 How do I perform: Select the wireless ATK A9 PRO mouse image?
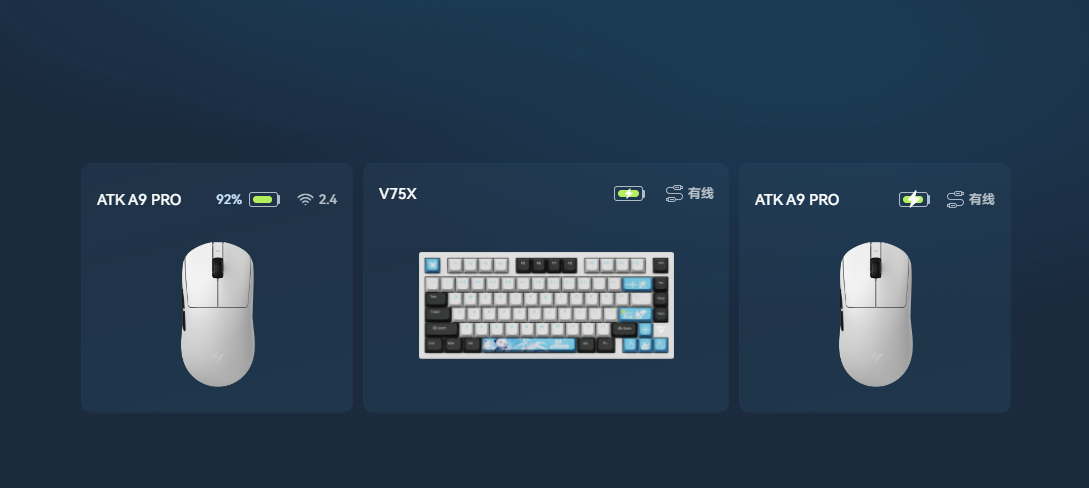[218, 314]
